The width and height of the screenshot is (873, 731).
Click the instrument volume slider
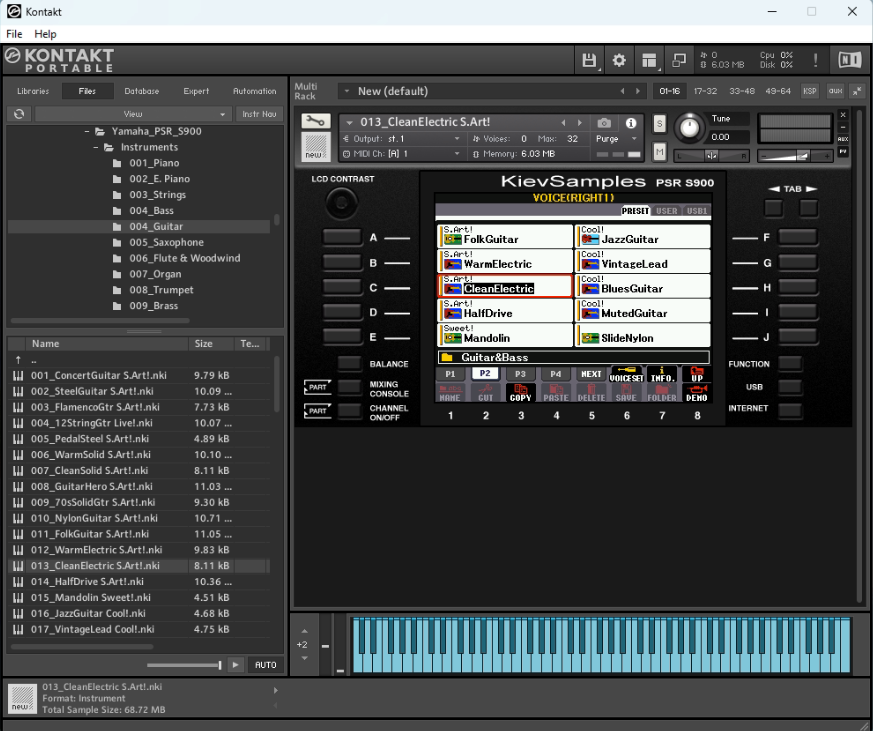794,156
